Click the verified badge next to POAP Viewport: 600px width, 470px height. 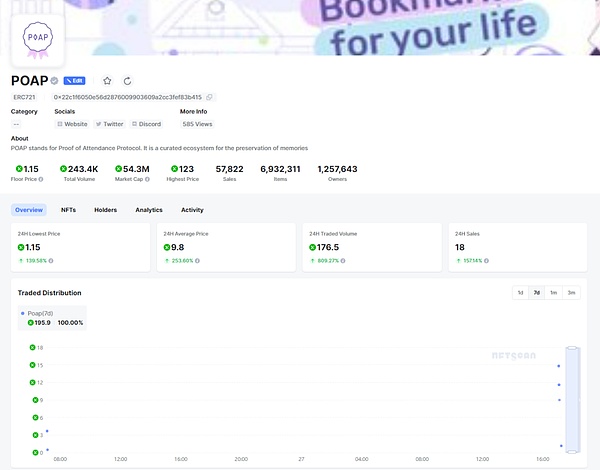[x=55, y=80]
